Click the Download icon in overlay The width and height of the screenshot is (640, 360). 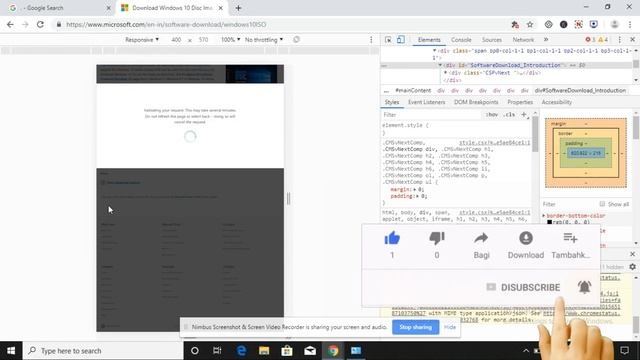click(x=526, y=238)
